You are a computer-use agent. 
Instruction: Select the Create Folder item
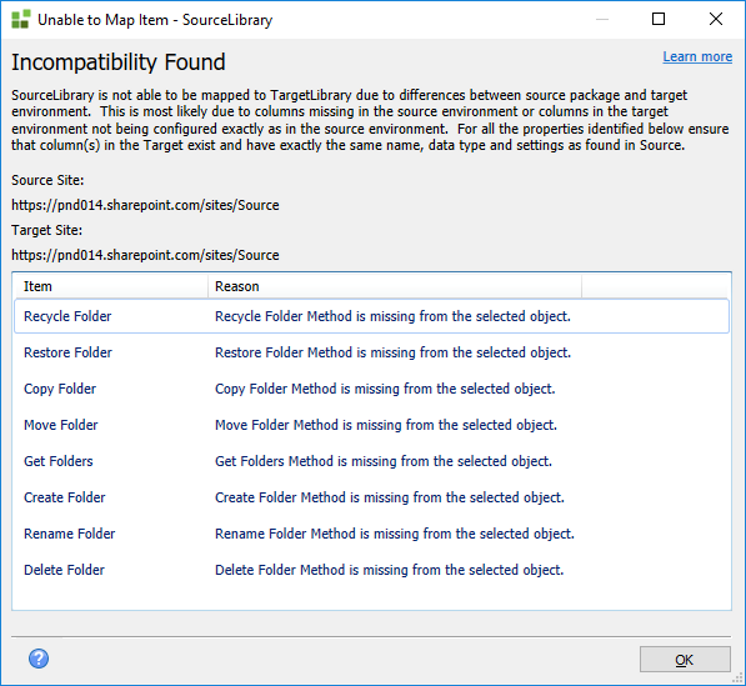64,497
